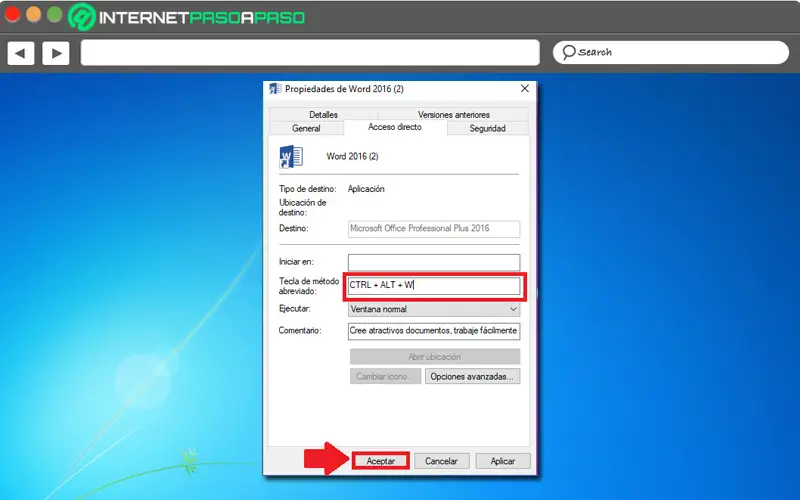Click the Search input field
Screen dimensions: 800x500
[671, 52]
